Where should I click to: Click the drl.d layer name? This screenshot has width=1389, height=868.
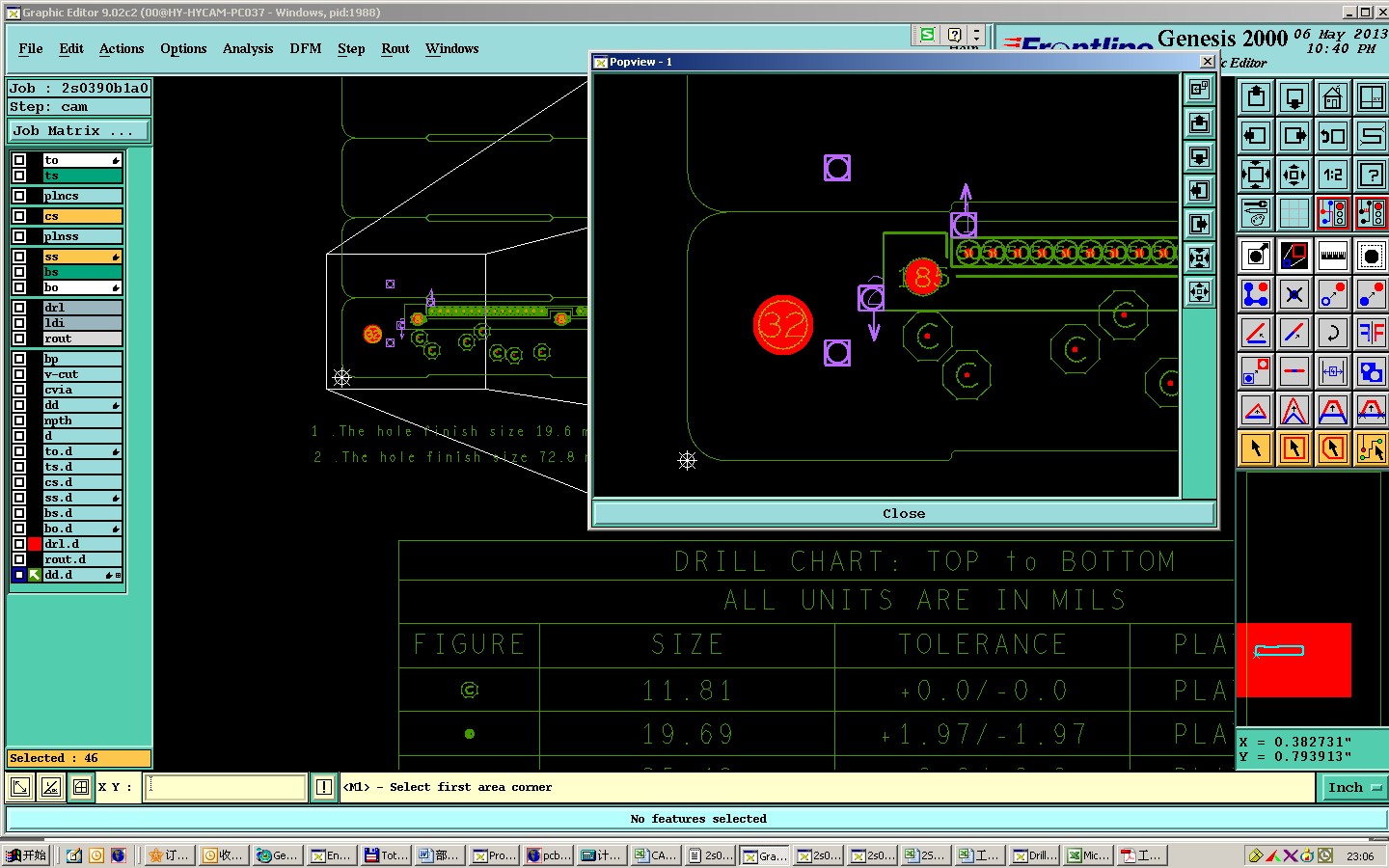click(82, 544)
